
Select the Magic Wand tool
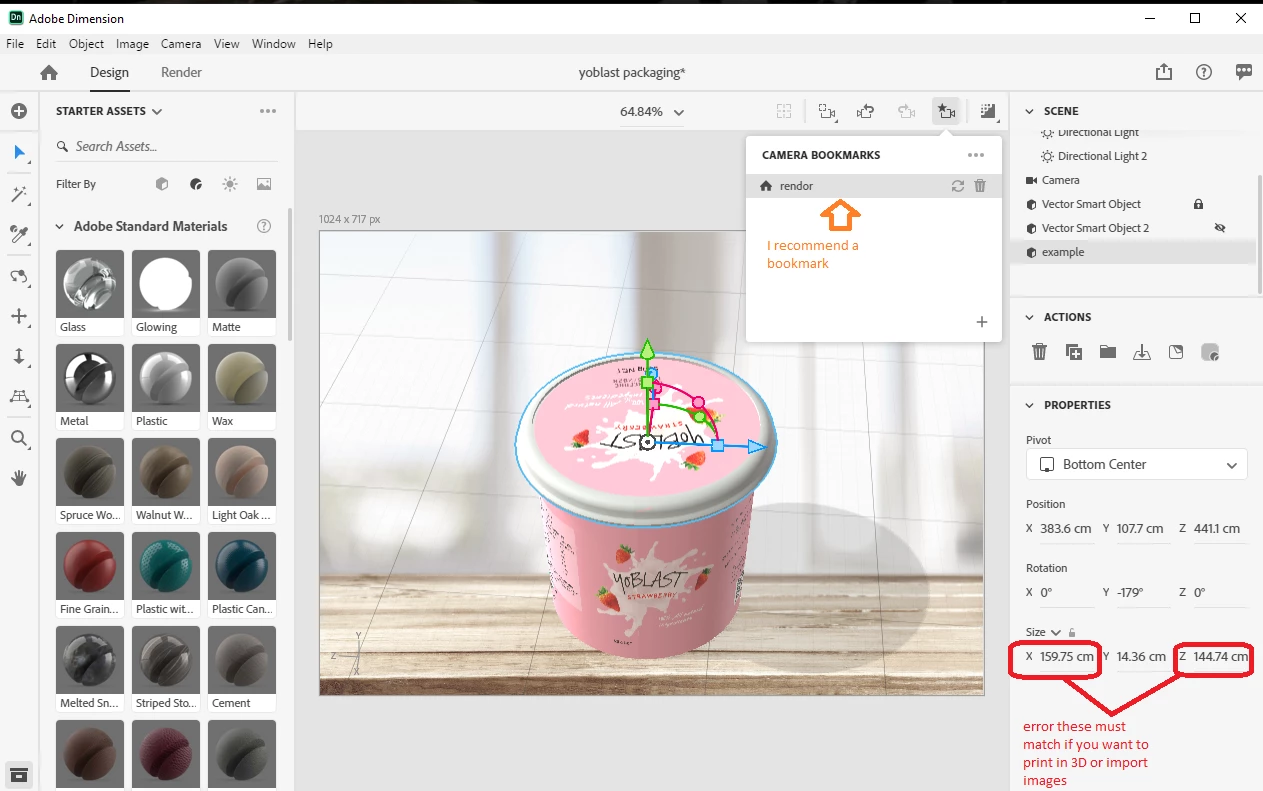(19, 193)
